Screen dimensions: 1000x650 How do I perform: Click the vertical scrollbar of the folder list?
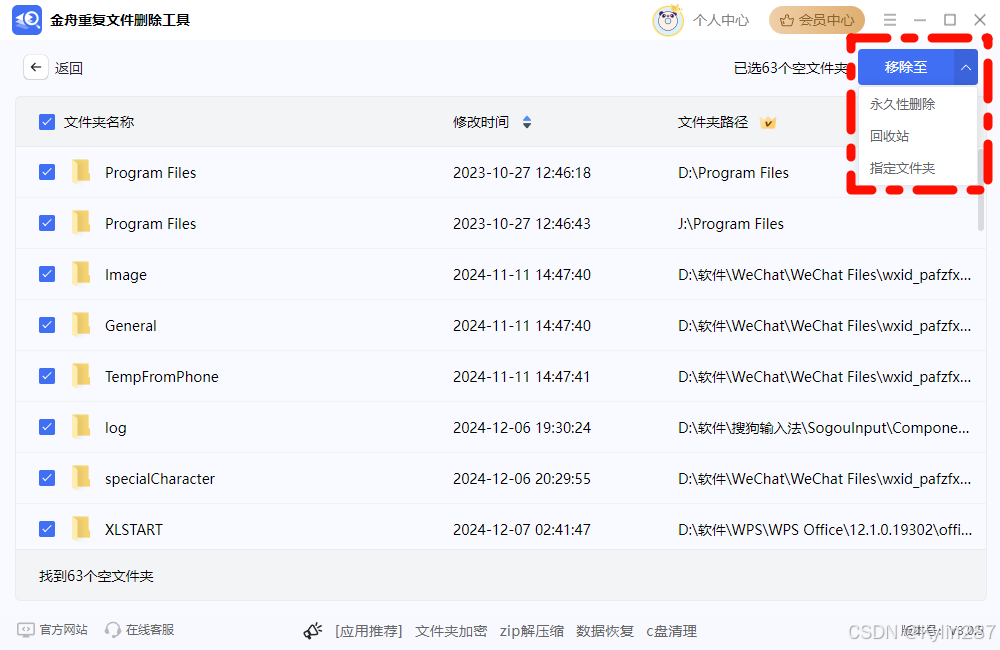(981, 189)
